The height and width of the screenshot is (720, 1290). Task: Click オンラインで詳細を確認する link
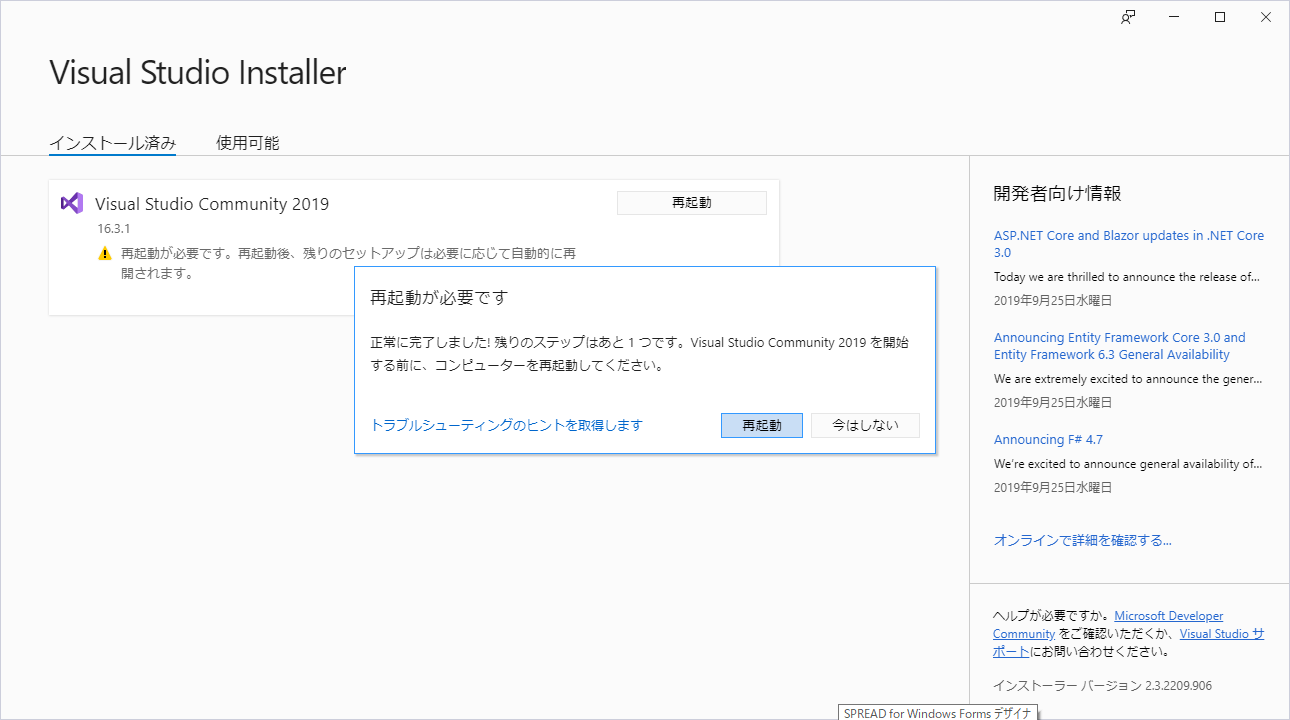(x=1082, y=540)
